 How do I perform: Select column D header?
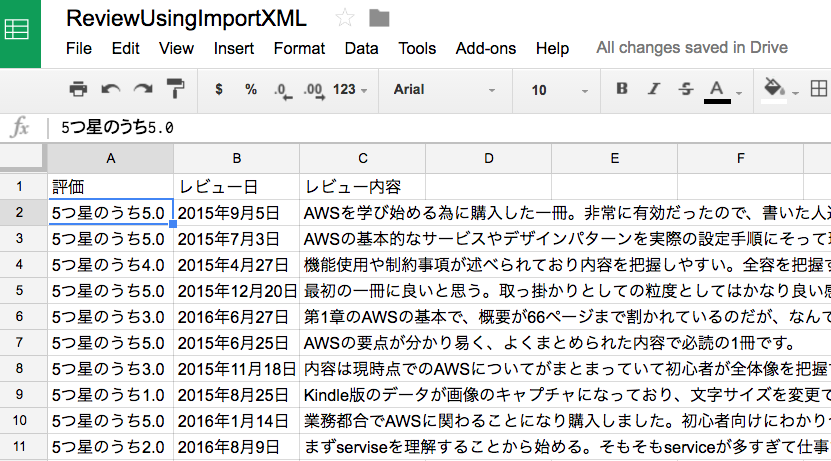pos(489,158)
